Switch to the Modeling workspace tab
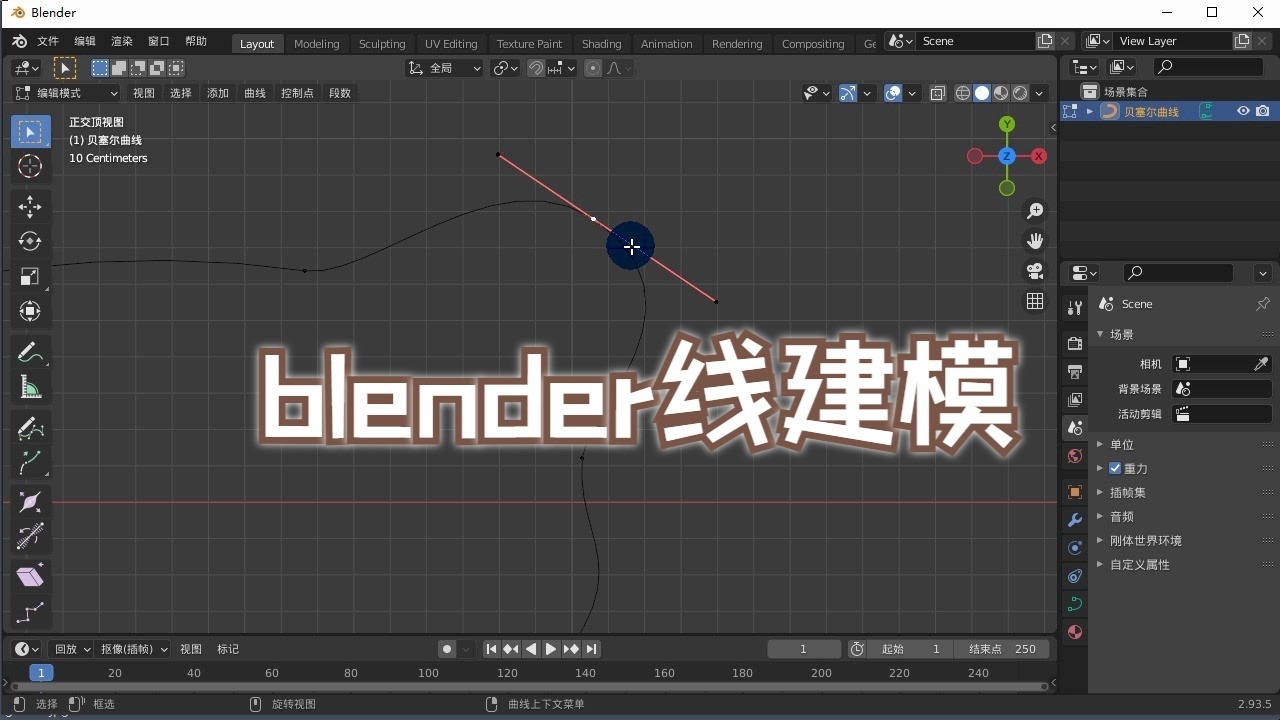 point(317,44)
